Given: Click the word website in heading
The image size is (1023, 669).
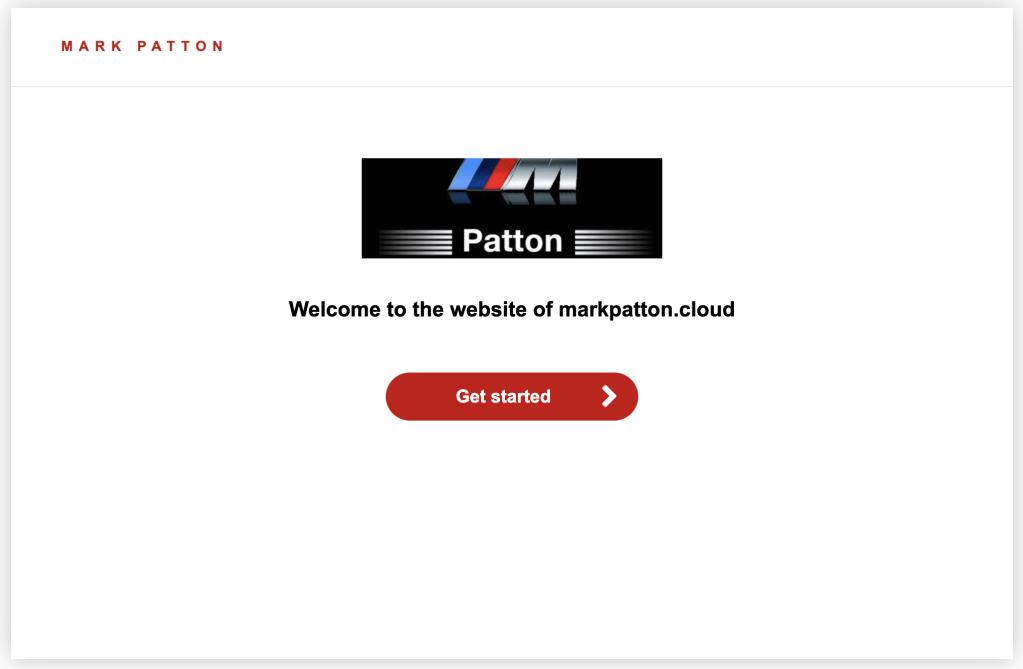Looking at the screenshot, I should [489, 309].
